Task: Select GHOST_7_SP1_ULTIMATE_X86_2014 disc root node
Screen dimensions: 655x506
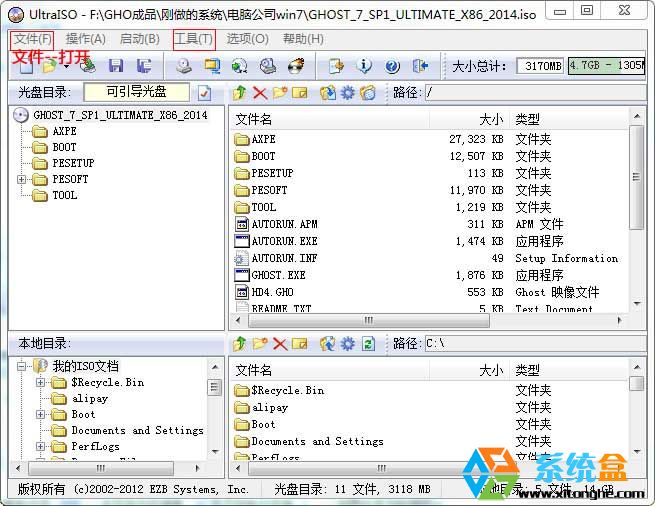Action: [120, 115]
